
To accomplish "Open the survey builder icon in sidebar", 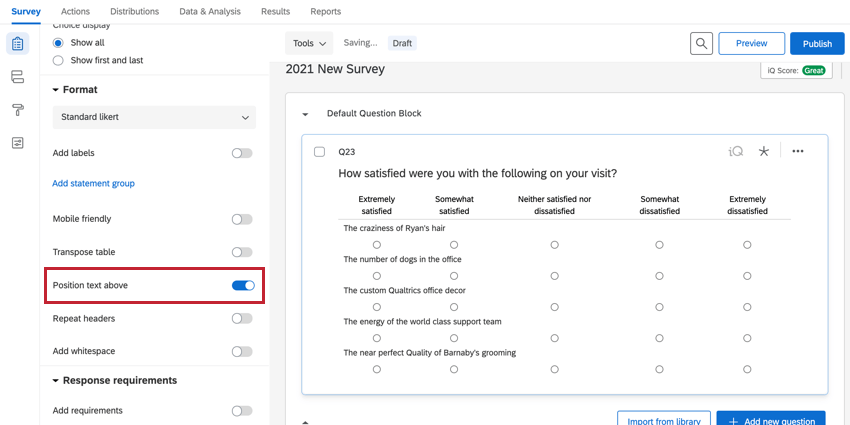I will (x=17, y=44).
